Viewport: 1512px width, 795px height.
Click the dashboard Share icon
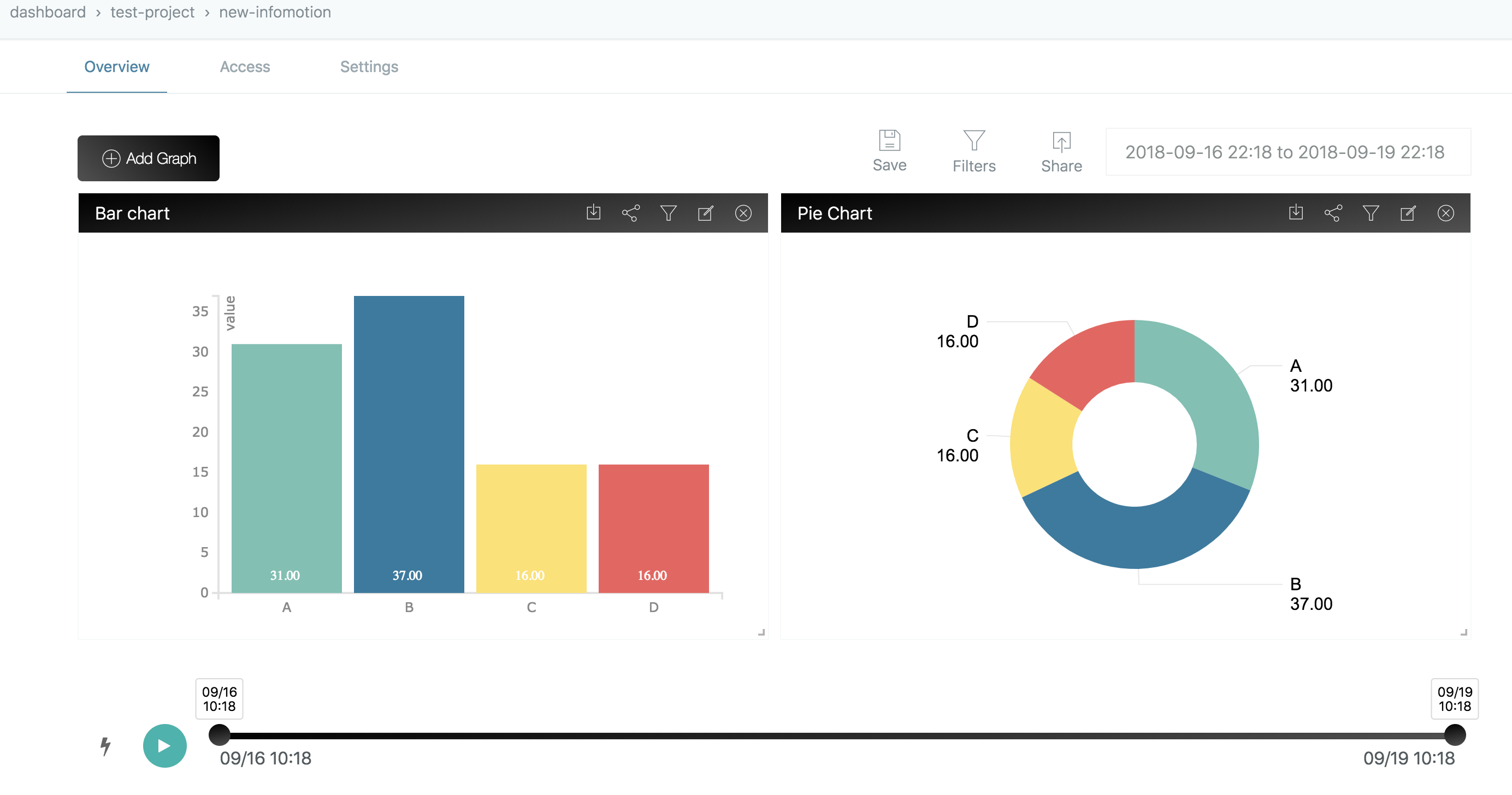tap(1061, 141)
